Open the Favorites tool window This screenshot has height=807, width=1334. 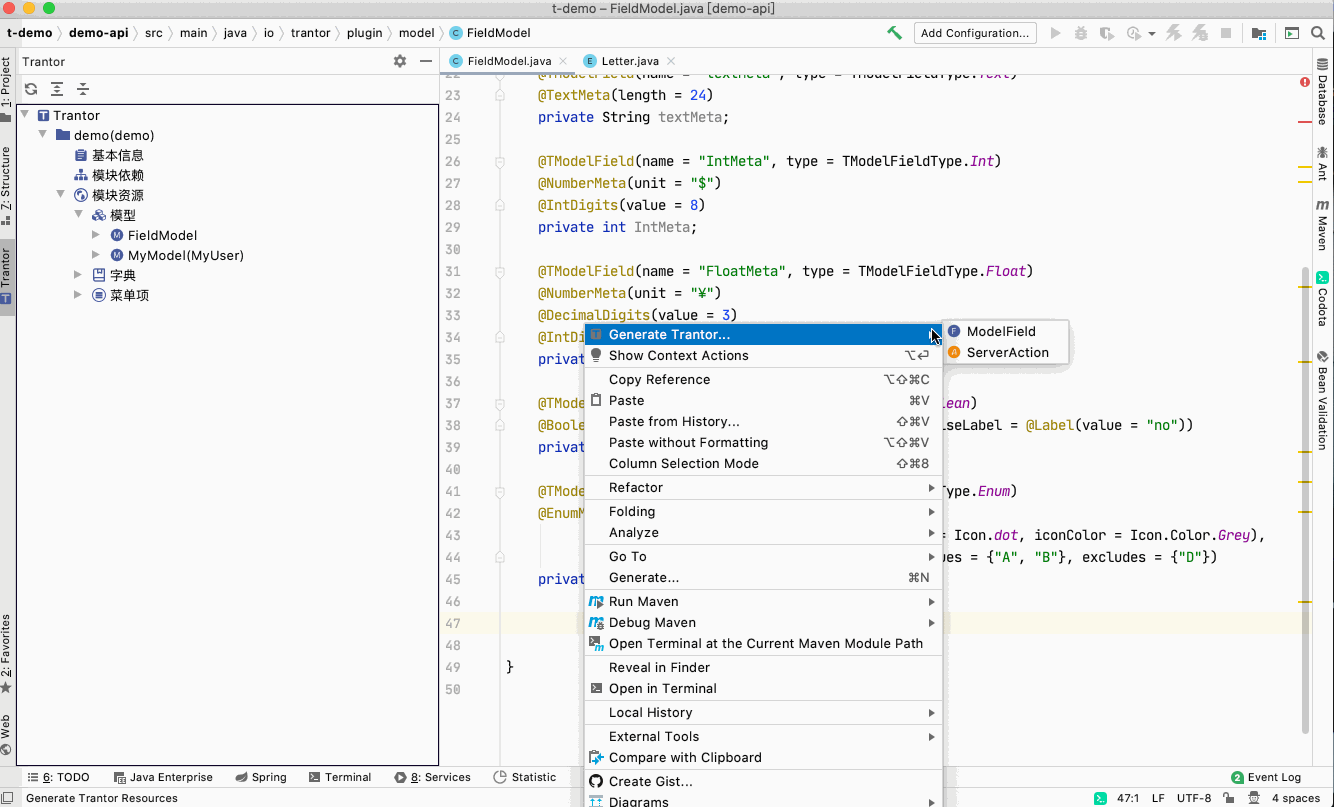[6, 654]
